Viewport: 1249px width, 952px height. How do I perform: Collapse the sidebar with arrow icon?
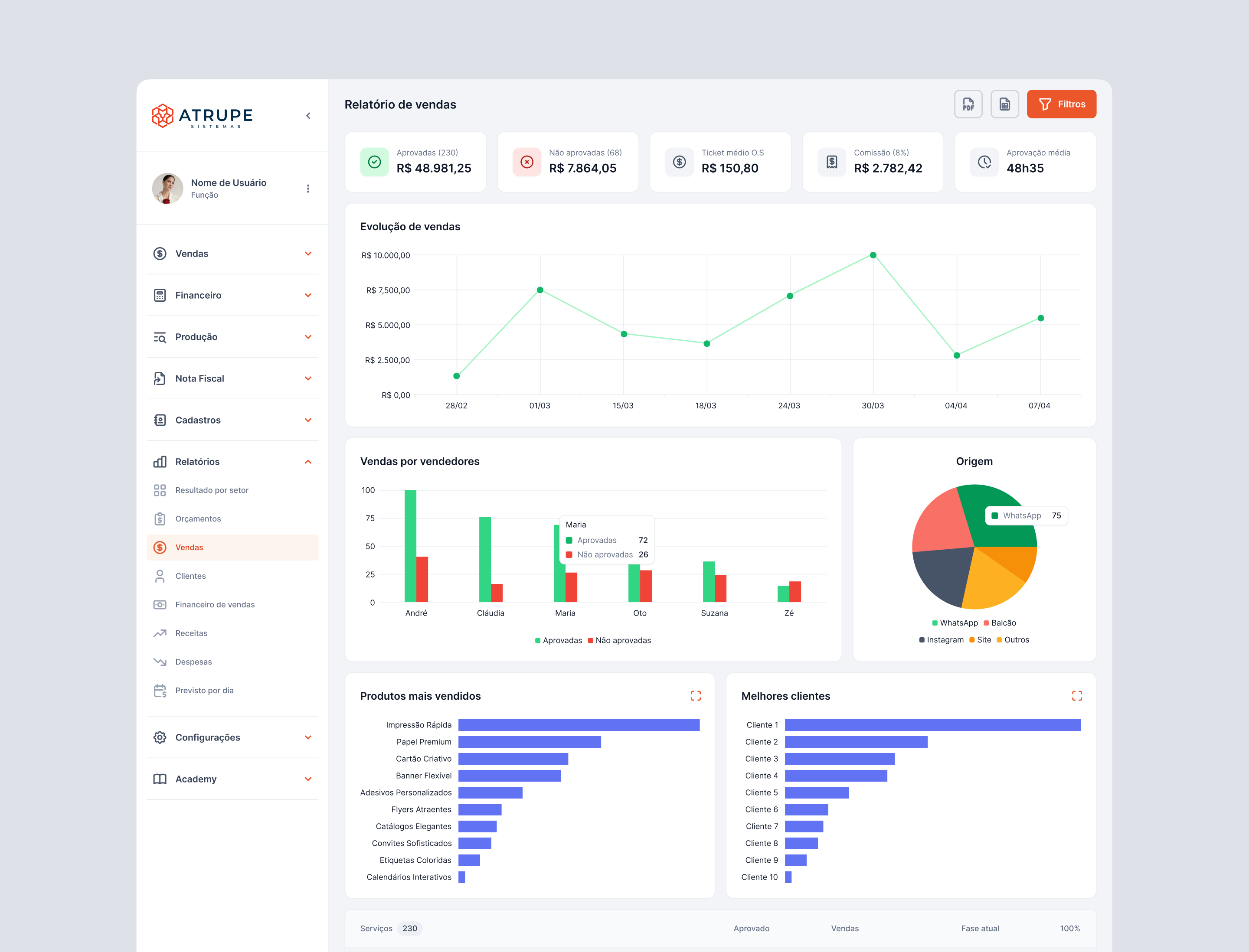[308, 116]
